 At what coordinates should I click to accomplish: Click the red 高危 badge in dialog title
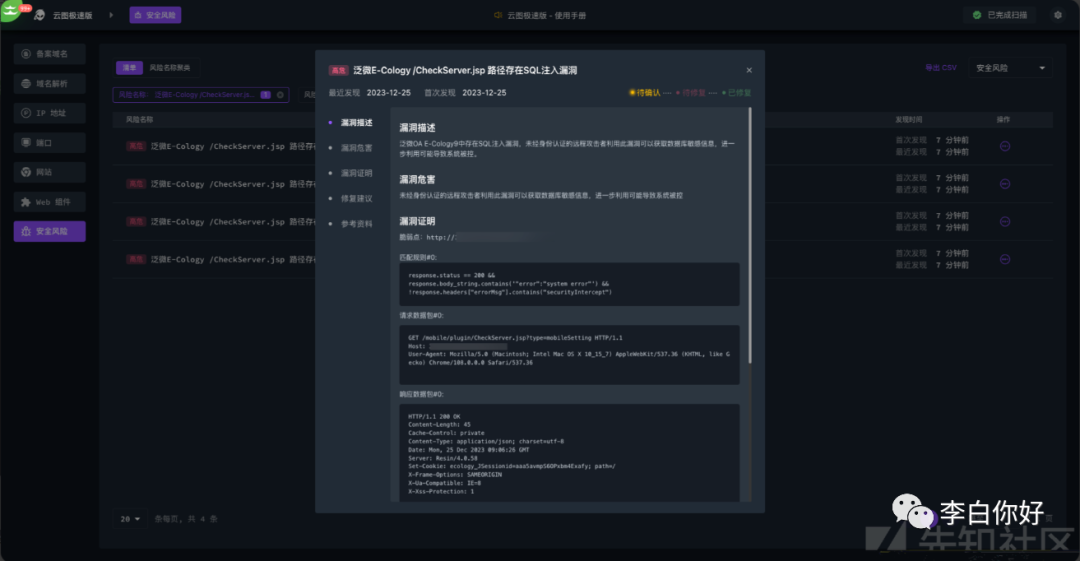338,70
